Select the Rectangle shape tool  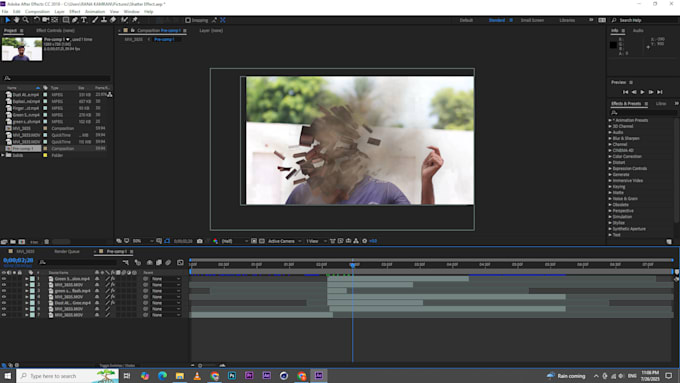click(x=66, y=20)
